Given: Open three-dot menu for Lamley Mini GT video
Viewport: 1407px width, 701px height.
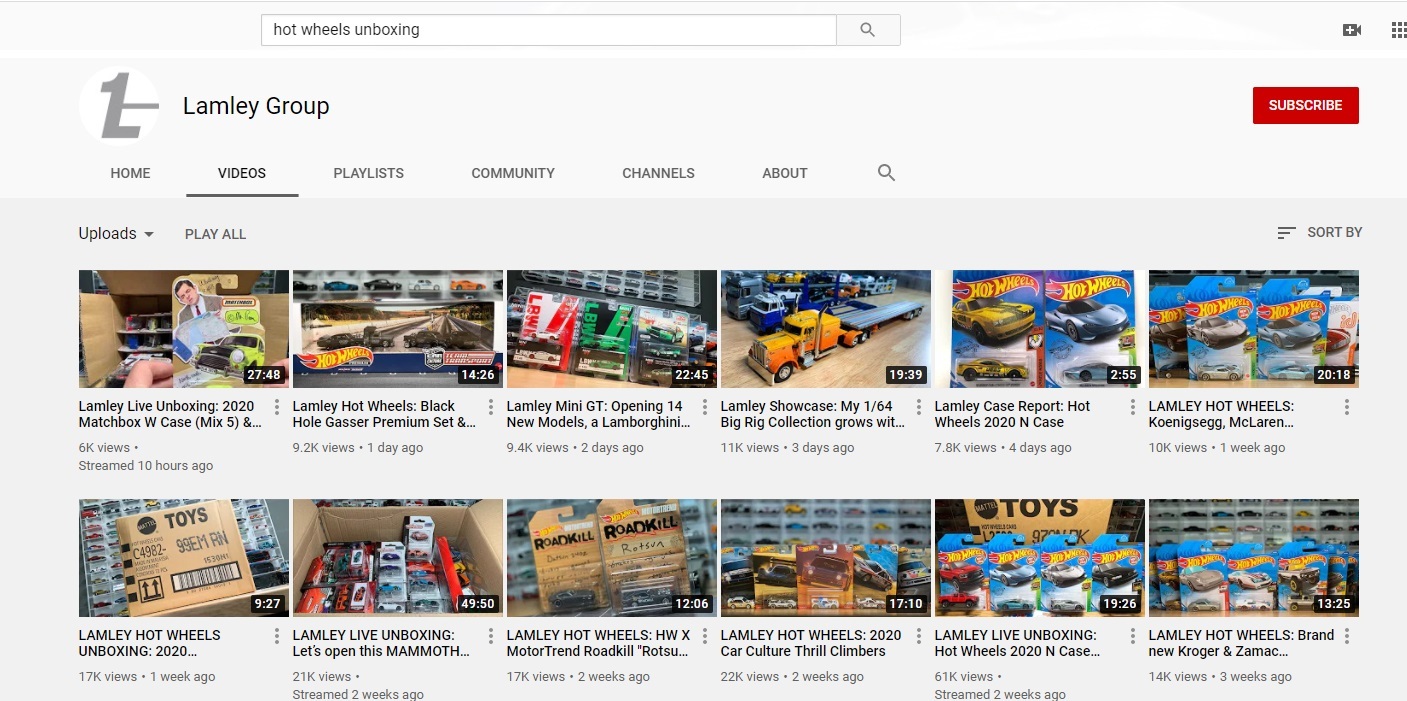Looking at the screenshot, I should [705, 407].
